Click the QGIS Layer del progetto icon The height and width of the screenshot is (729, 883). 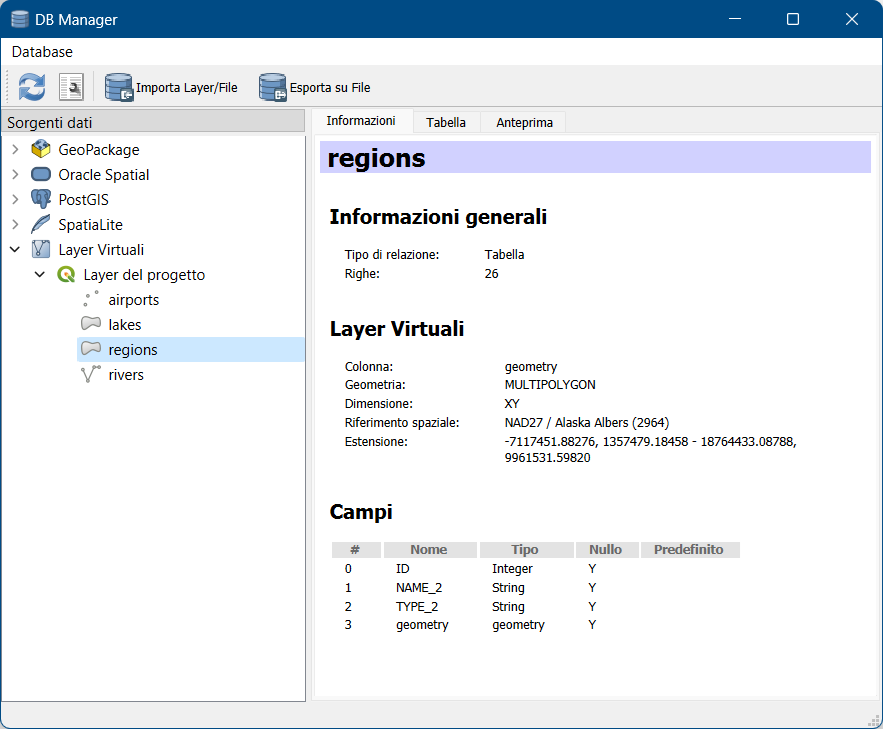(x=66, y=275)
